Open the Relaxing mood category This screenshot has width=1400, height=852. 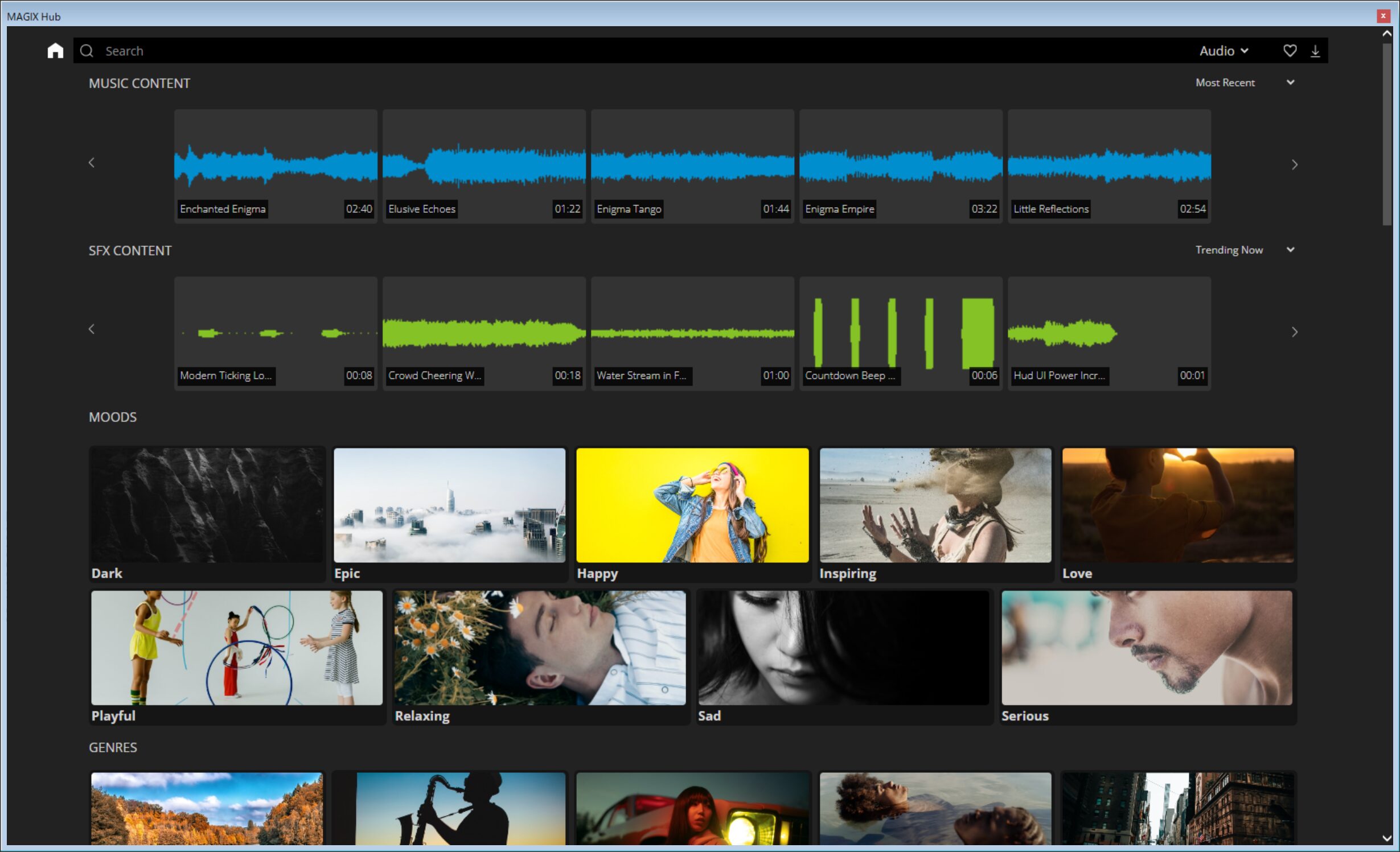point(540,657)
